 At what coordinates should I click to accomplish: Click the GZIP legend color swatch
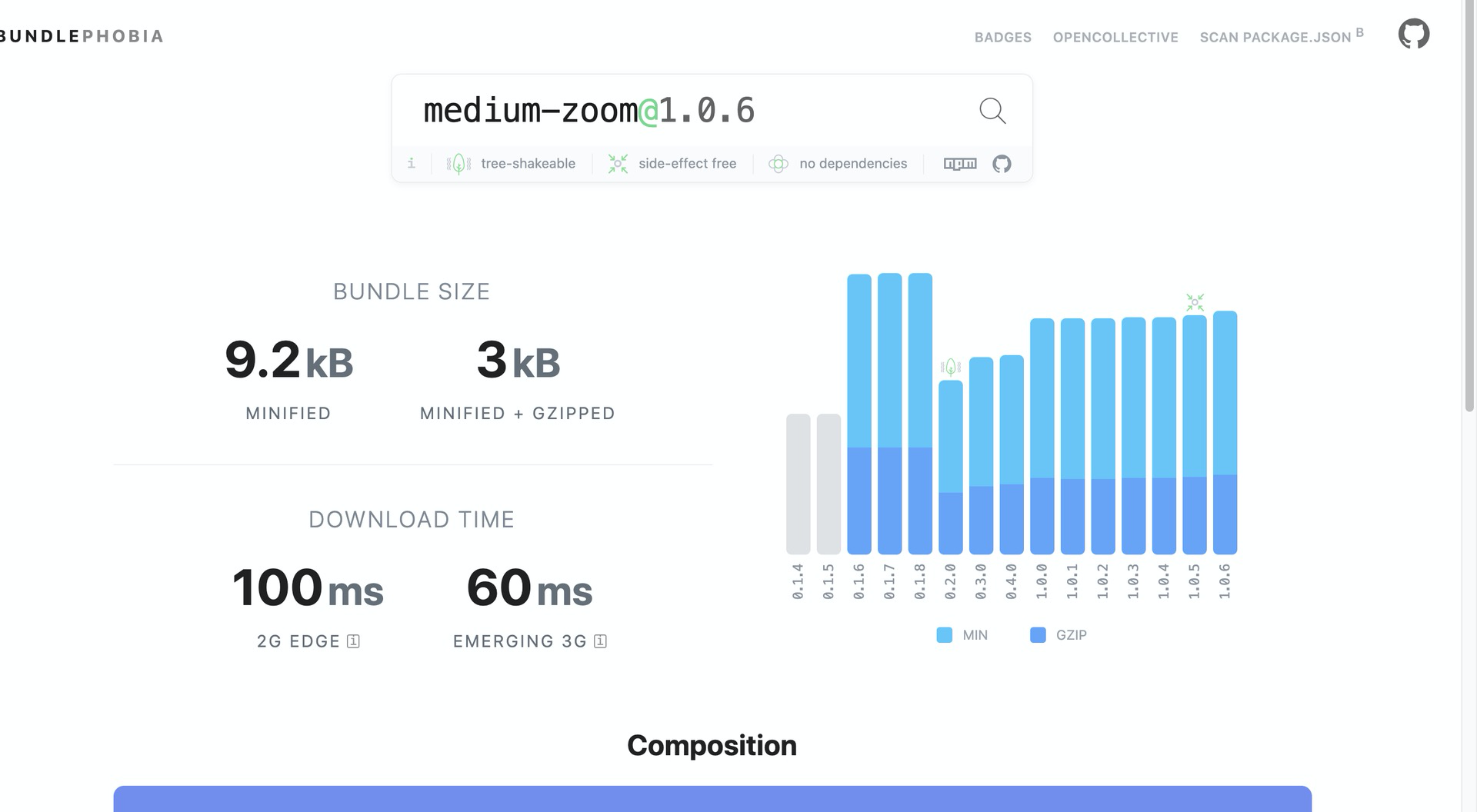pos(1038,635)
